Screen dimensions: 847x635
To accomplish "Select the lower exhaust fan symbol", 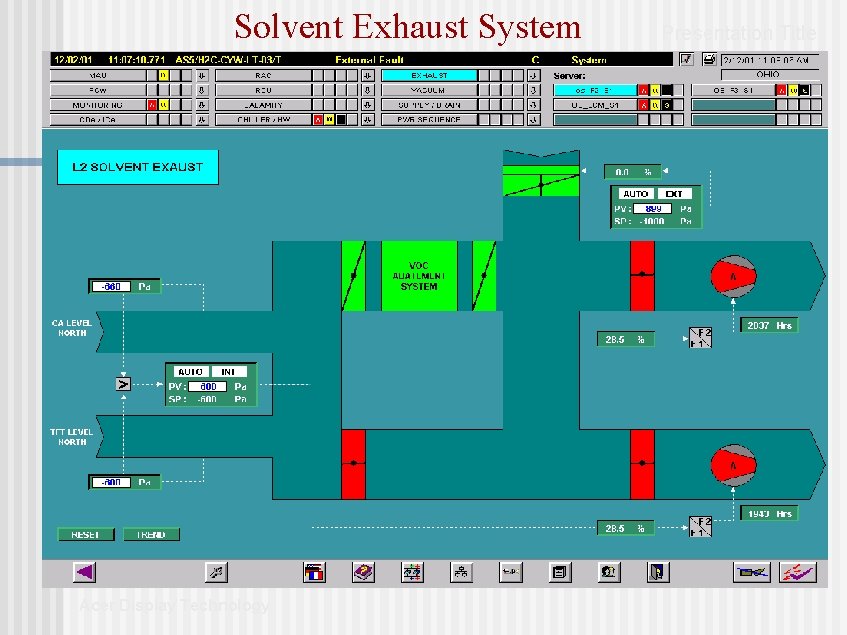I will [733, 465].
